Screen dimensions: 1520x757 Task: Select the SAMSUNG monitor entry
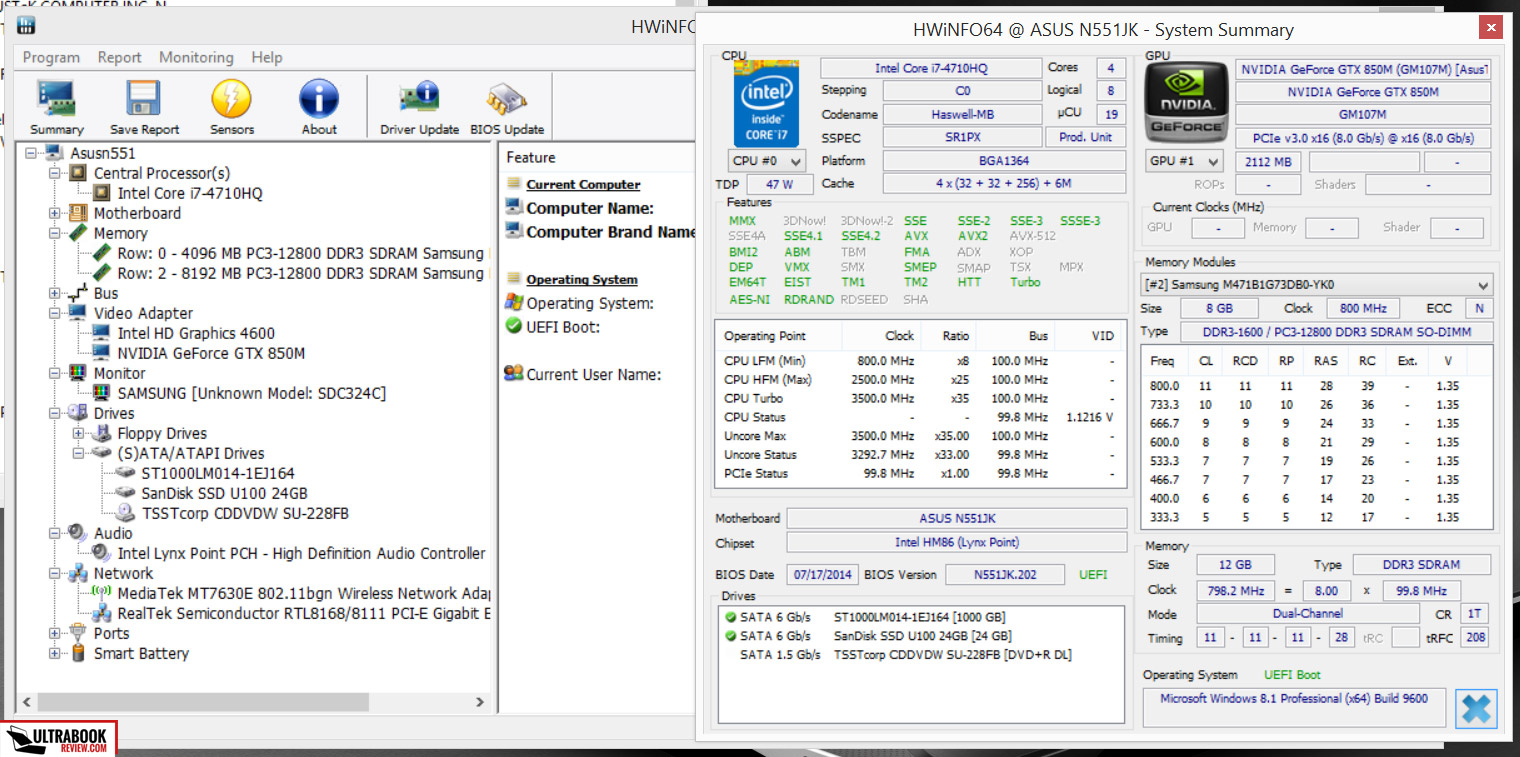pos(251,393)
